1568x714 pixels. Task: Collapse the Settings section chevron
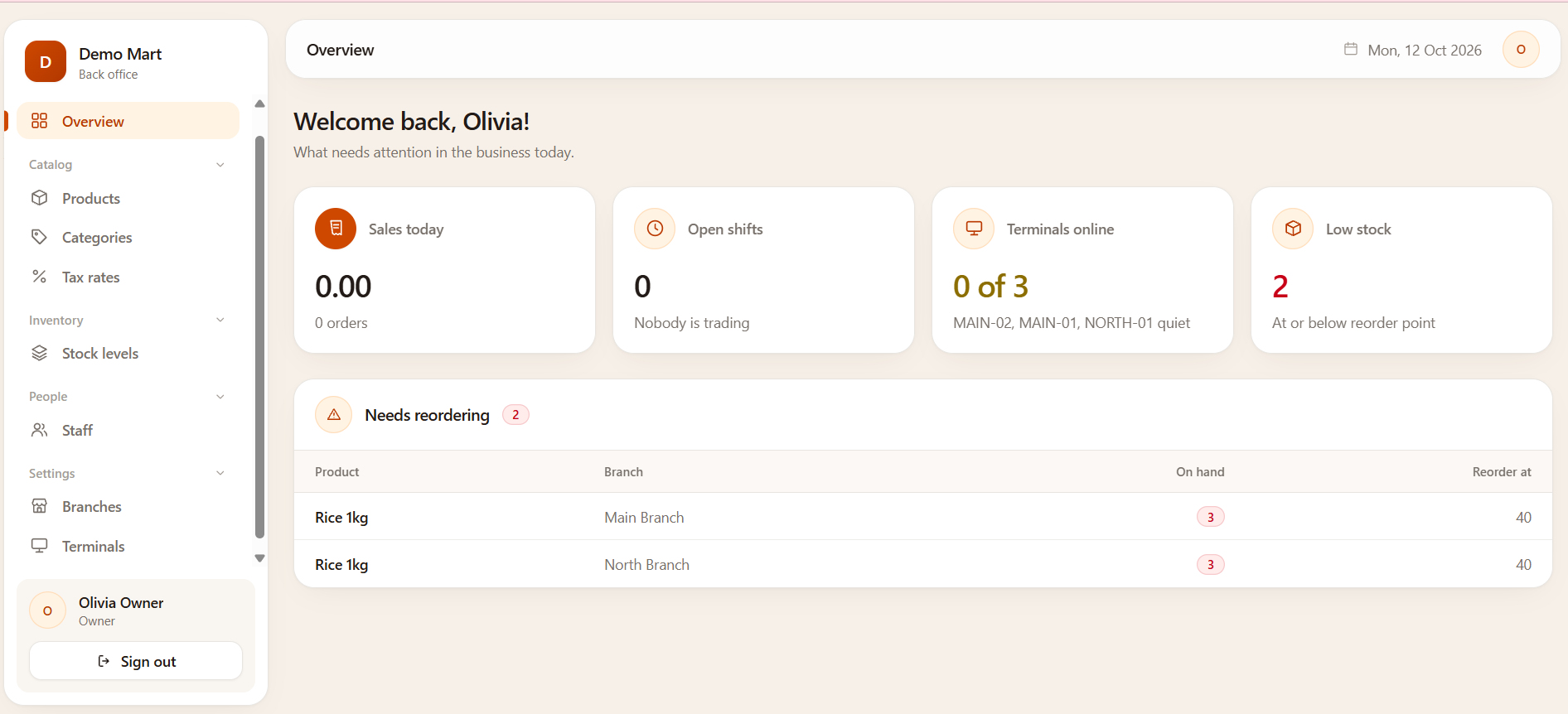tap(220, 473)
